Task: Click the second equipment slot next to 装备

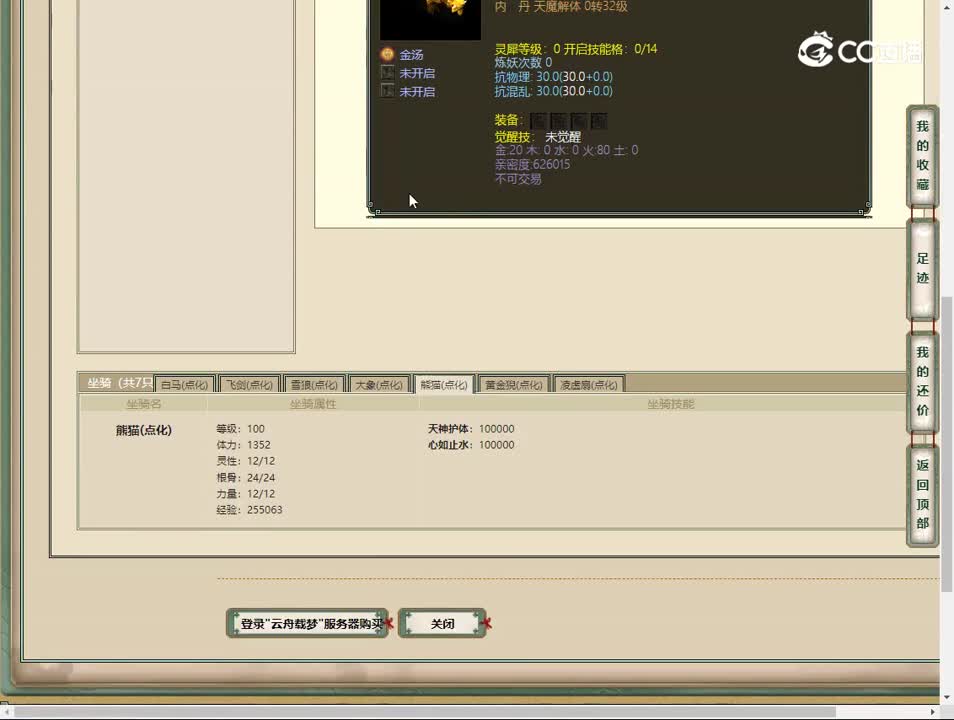Action: pos(559,121)
